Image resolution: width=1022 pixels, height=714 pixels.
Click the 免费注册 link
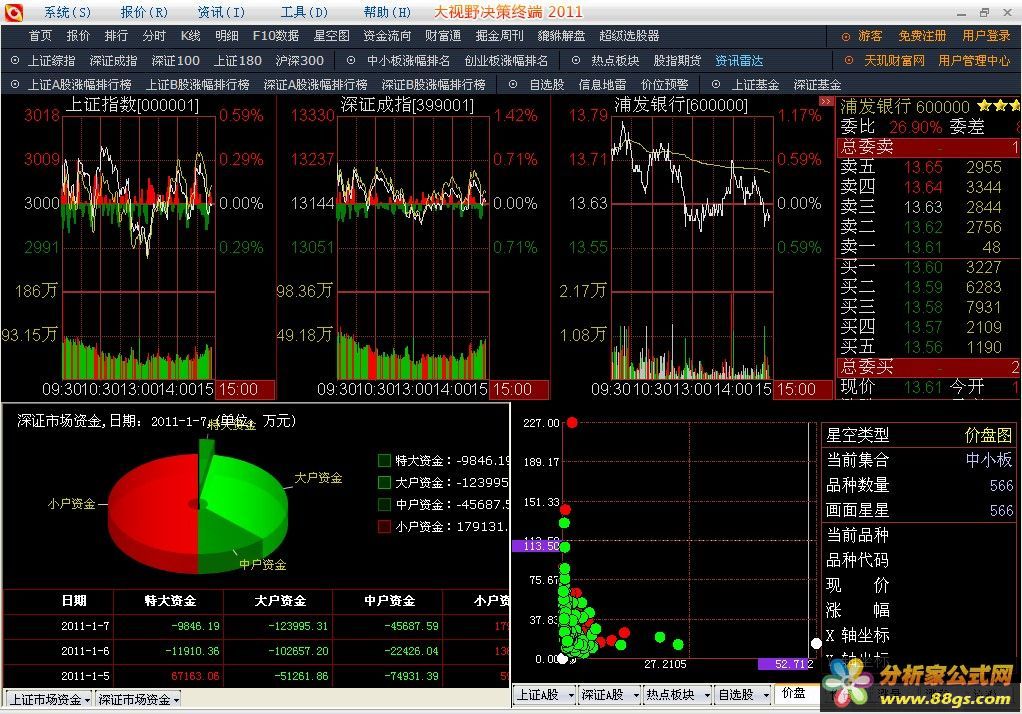click(x=922, y=37)
